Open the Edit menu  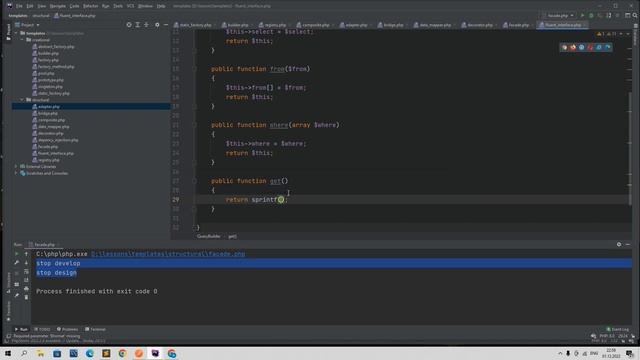click(x=30, y=6)
